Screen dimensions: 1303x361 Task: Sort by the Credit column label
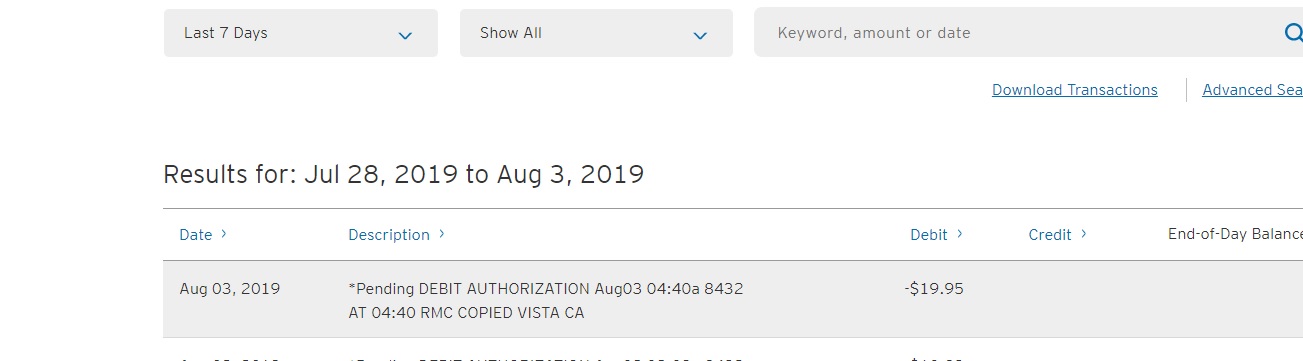pyautogui.click(x=1050, y=235)
